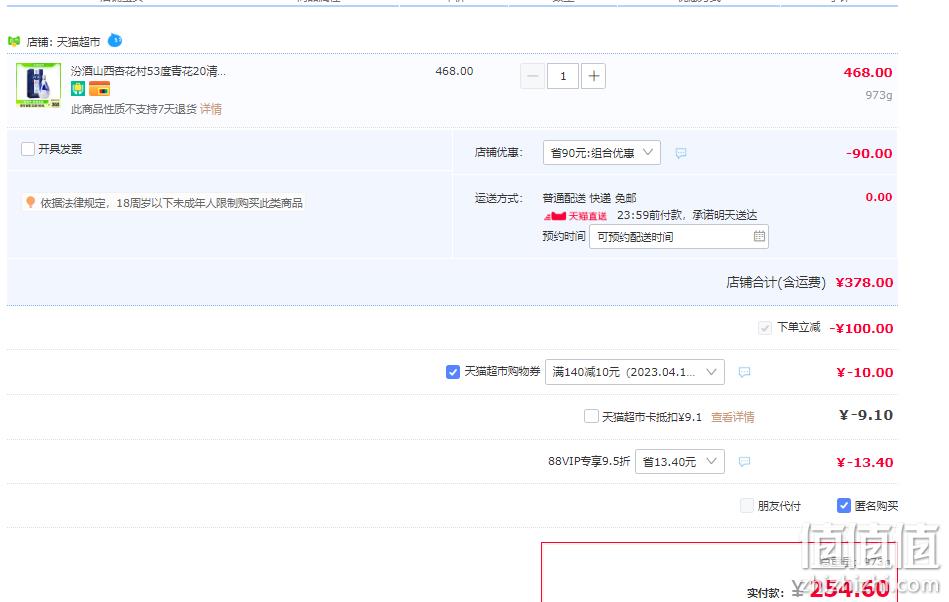949x602 pixels.
Task: Expand the 满140减10元 coupon dropdown
Action: click(634, 372)
